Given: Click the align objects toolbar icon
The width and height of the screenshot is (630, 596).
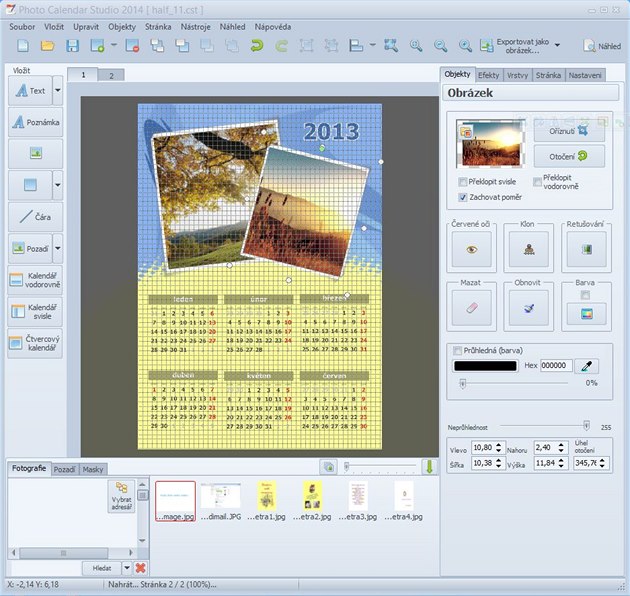Looking at the screenshot, I should pyautogui.click(x=356, y=46).
